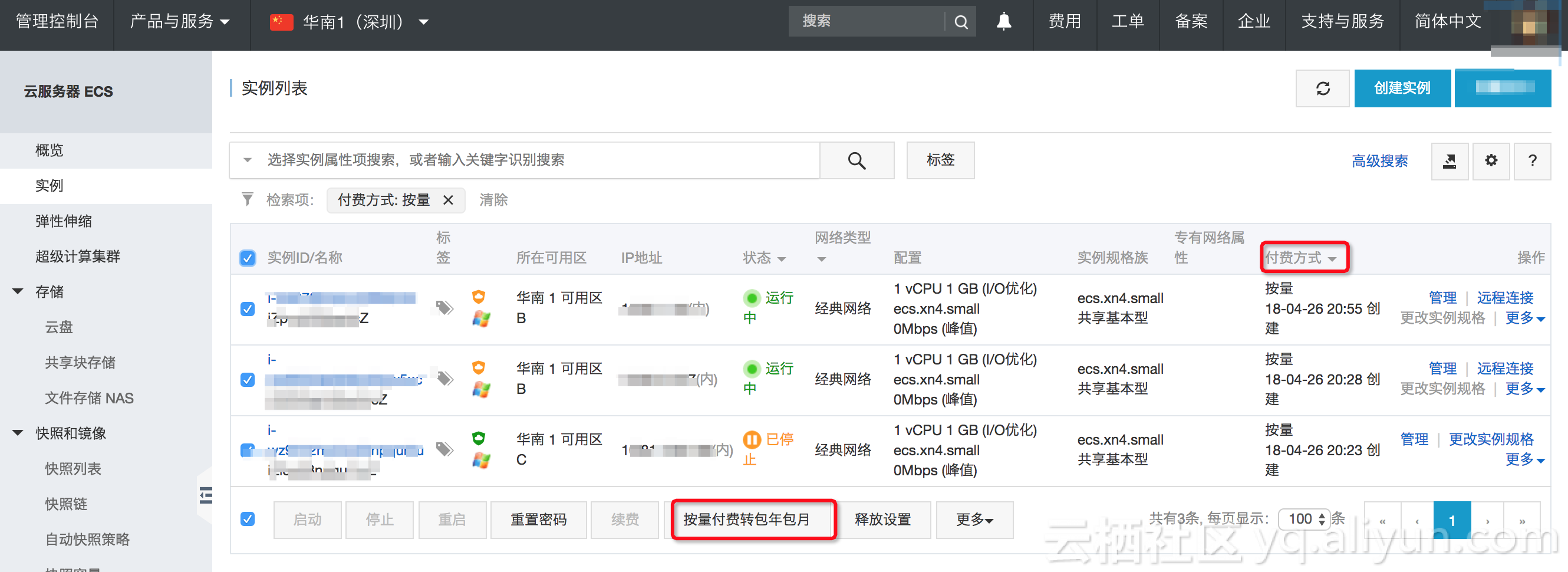Uncheck the stopped instance created at 20:23
The width and height of the screenshot is (1568, 572).
(x=247, y=450)
